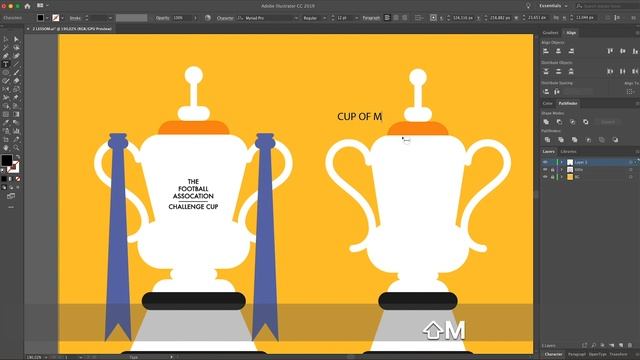Select the Layers panel tab
This screenshot has height=360, width=640.
(x=549, y=152)
